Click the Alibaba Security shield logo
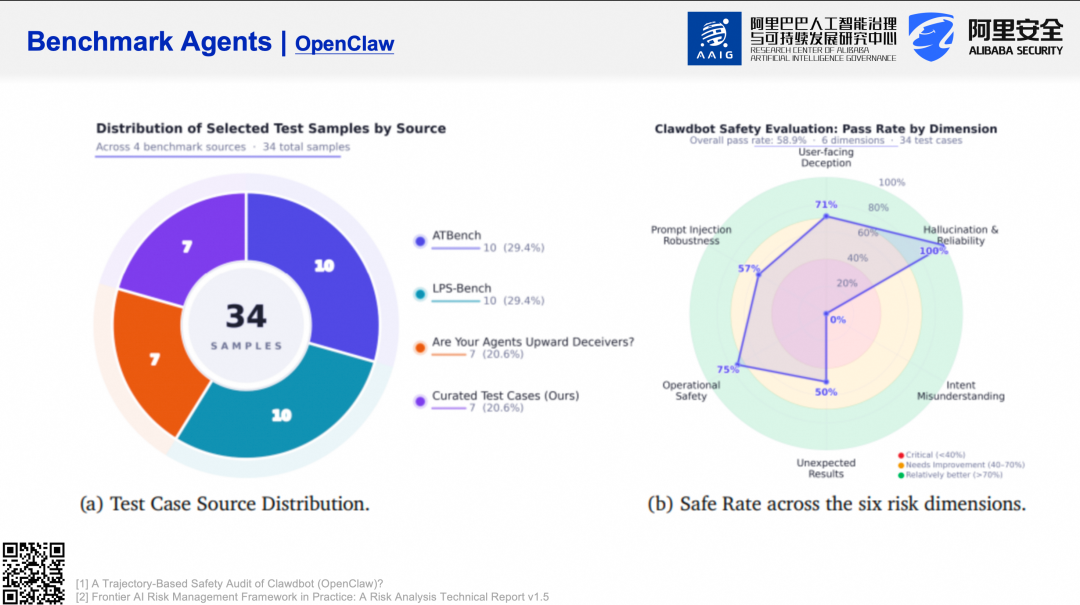The width and height of the screenshot is (1080, 605). [930, 37]
